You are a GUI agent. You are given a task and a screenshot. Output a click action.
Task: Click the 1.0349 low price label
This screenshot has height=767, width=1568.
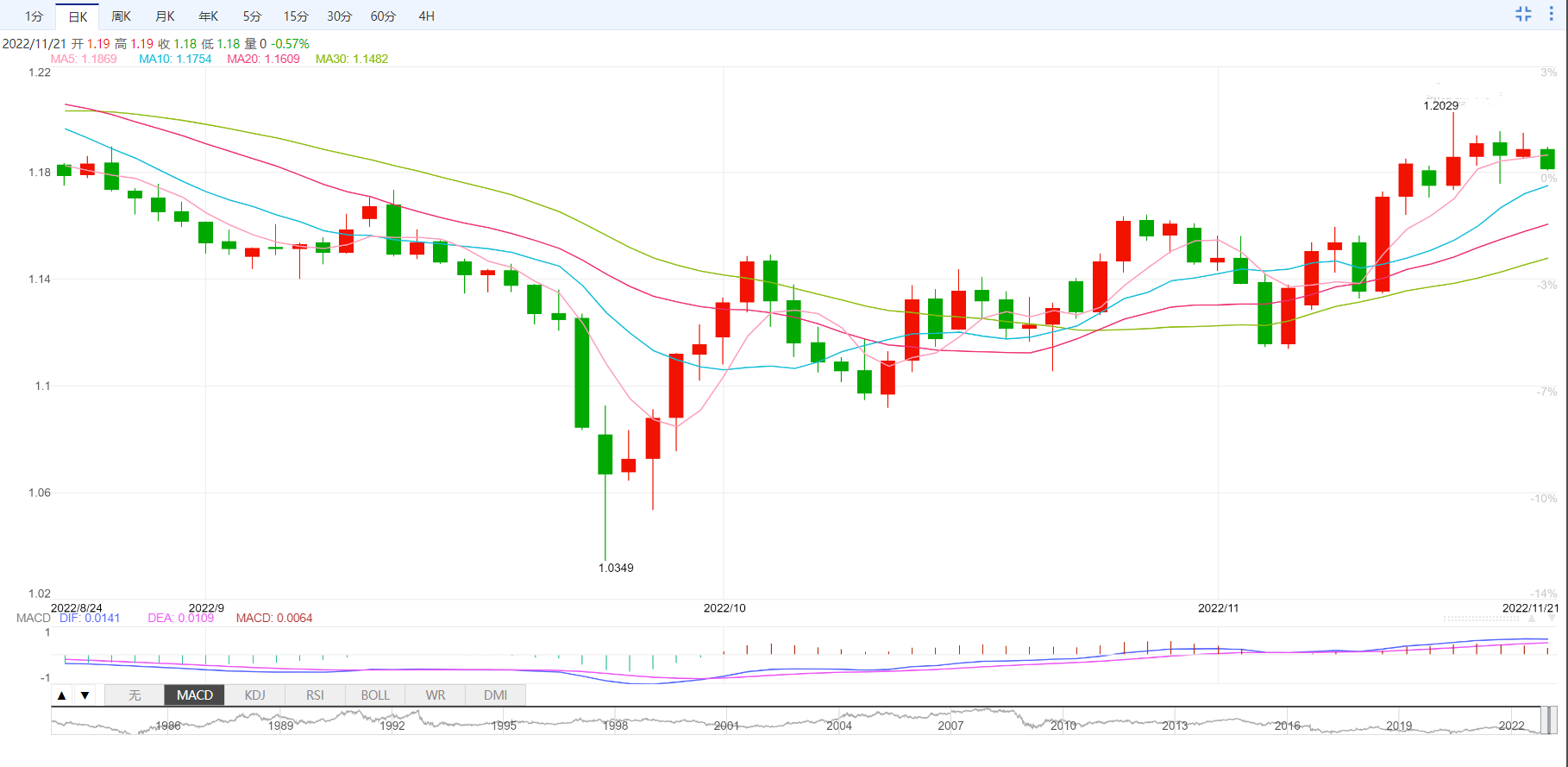pos(616,568)
